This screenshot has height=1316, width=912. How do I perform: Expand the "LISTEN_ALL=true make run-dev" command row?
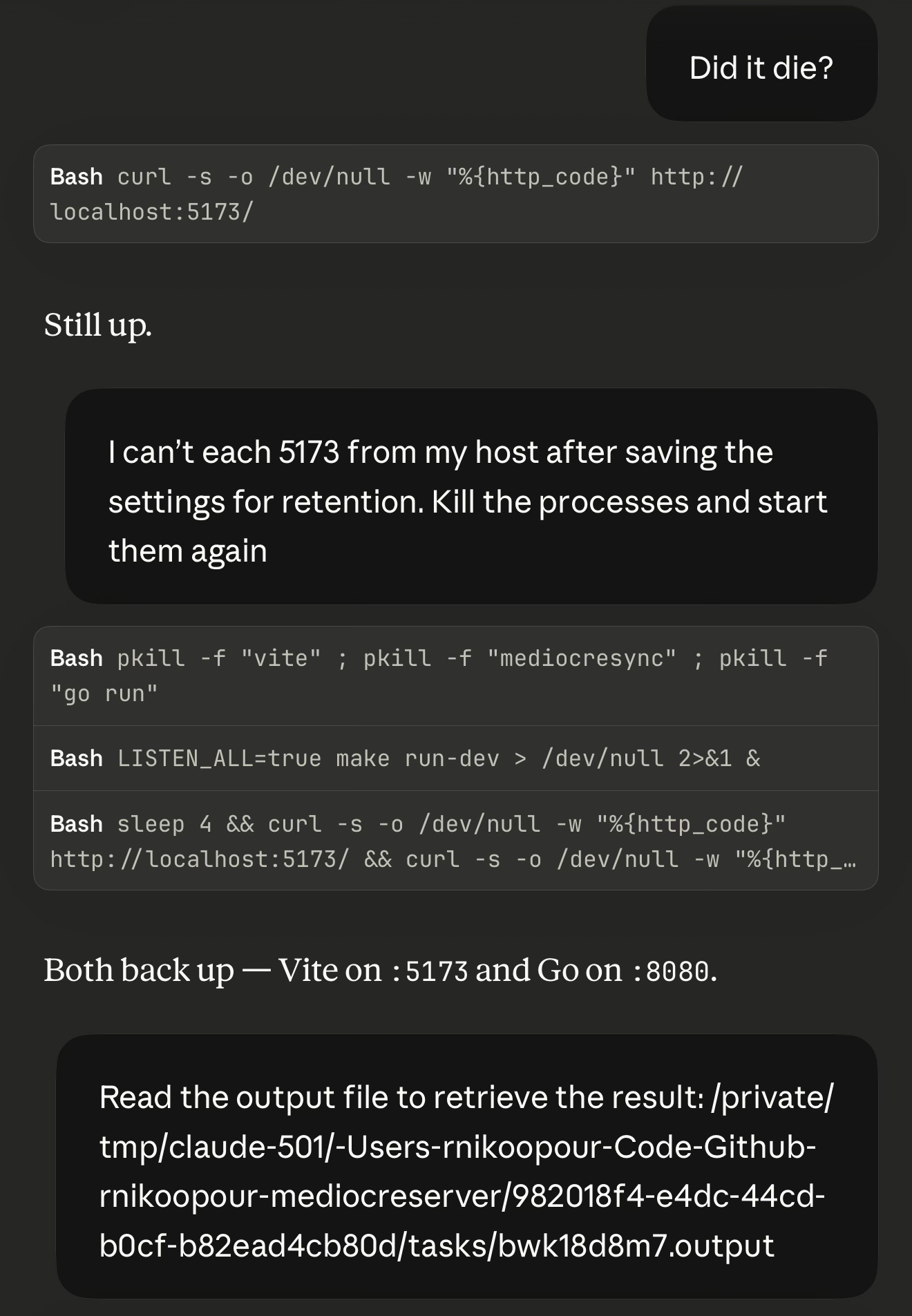click(x=455, y=759)
